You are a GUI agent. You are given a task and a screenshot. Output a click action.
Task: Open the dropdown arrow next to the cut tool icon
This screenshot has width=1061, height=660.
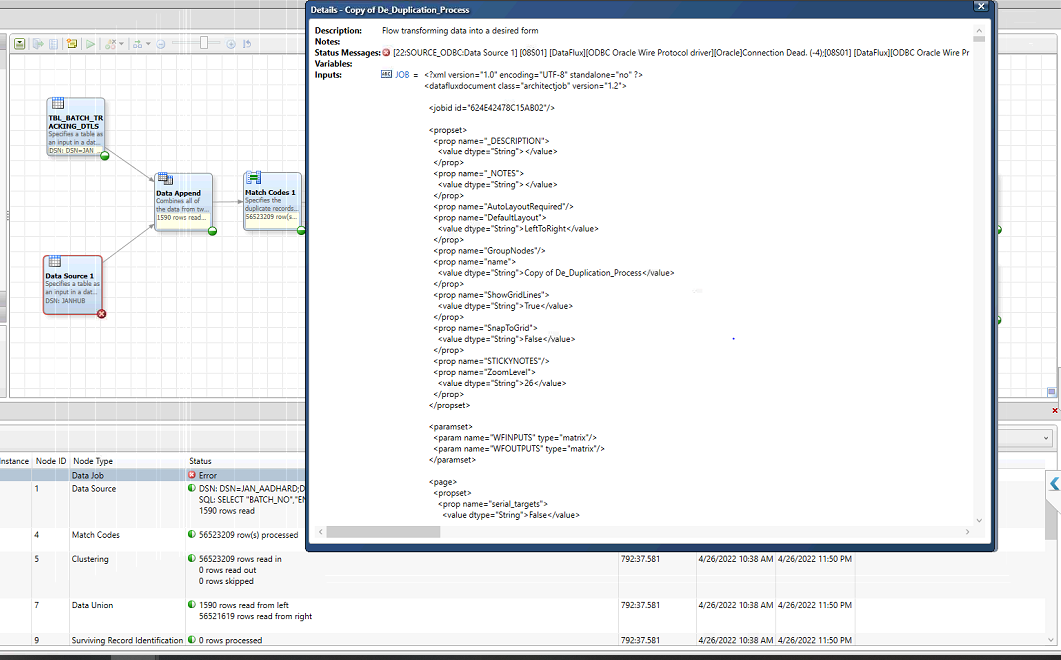tap(123, 43)
